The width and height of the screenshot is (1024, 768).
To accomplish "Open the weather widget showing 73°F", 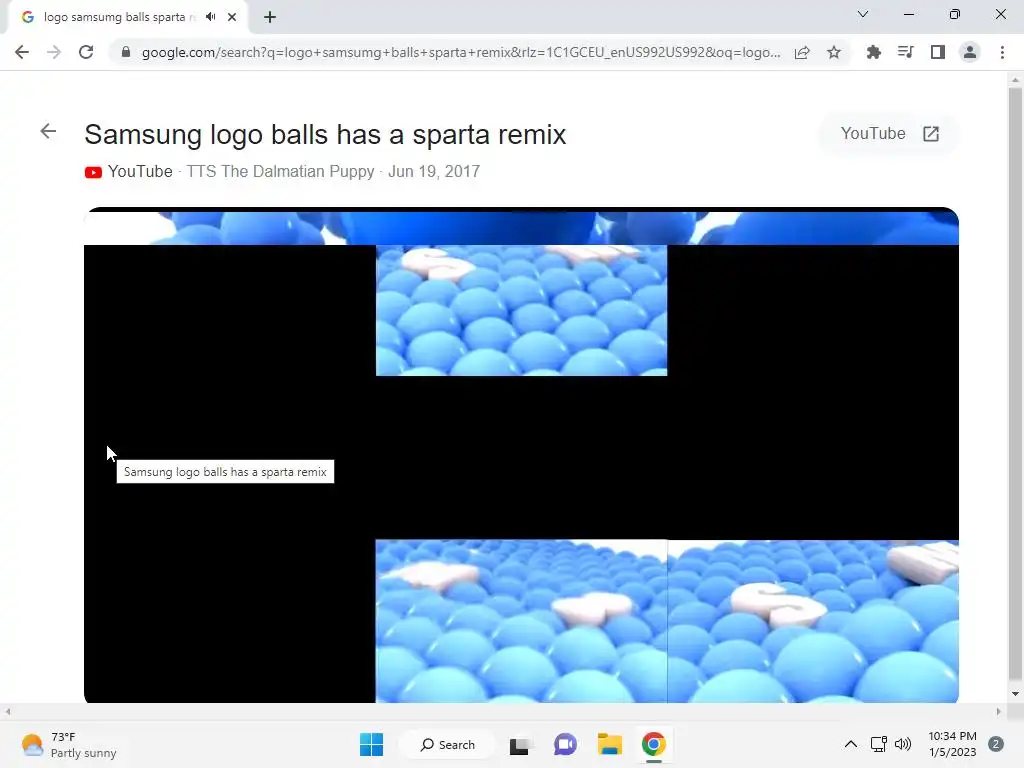I will 69,744.
